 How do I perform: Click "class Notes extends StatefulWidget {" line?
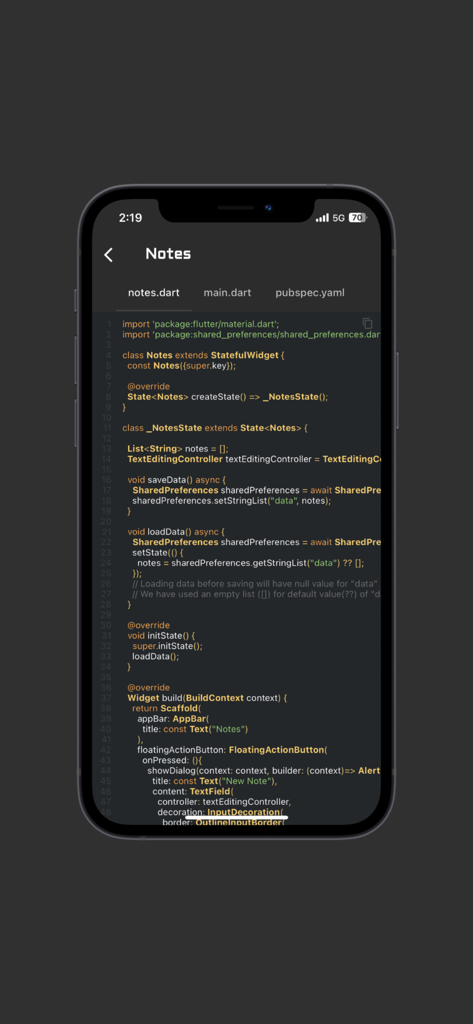204,355
